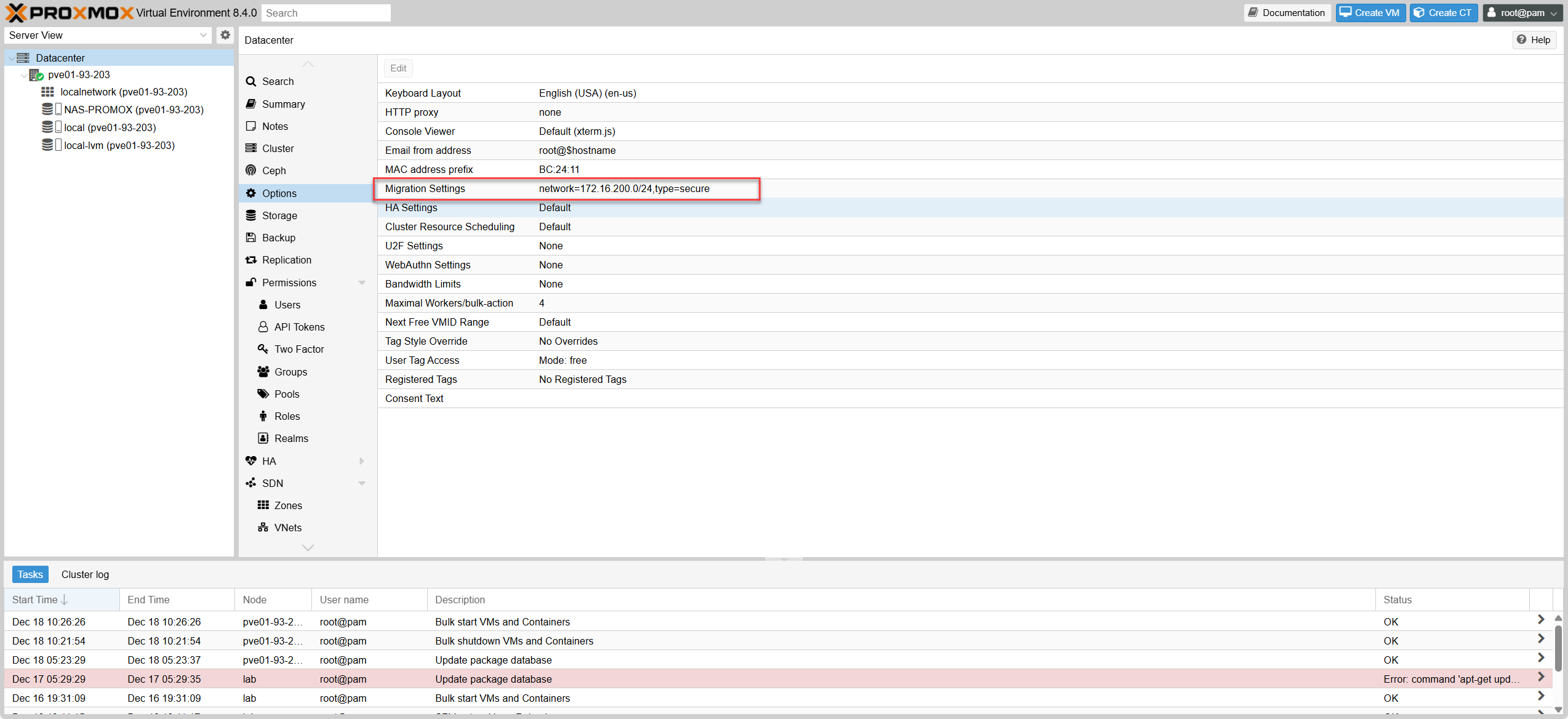Image resolution: width=1568 pixels, height=719 pixels.
Task: Collapse the pve01-93-203 node in the tree
Action: click(x=23, y=74)
